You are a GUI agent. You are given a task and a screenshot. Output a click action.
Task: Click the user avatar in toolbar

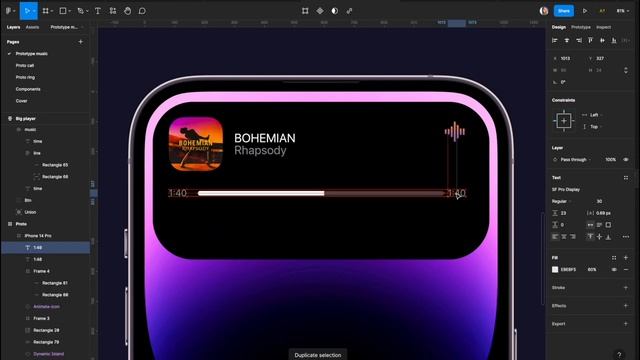click(544, 11)
